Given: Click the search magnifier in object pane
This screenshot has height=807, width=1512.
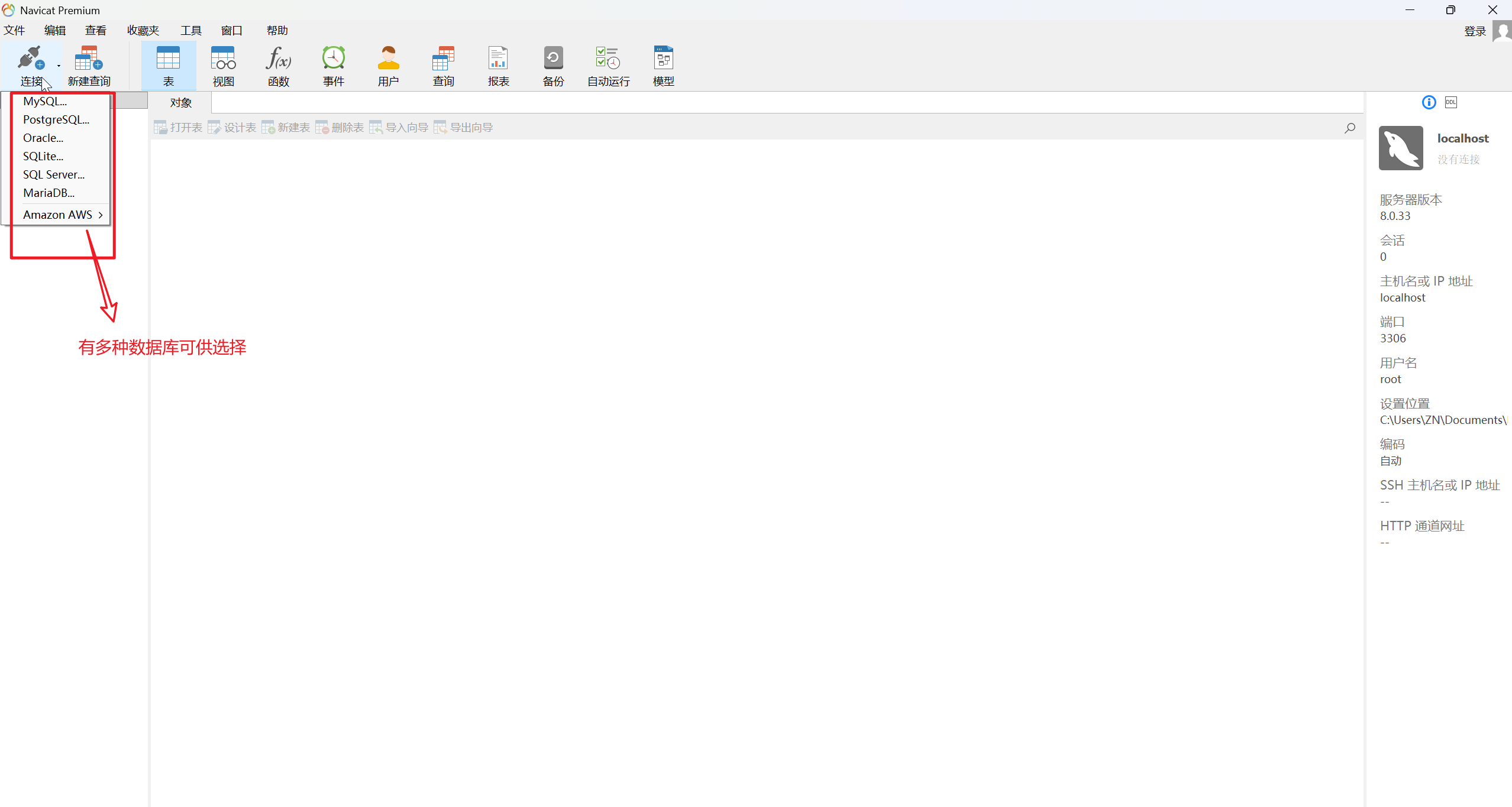Looking at the screenshot, I should [x=1349, y=128].
